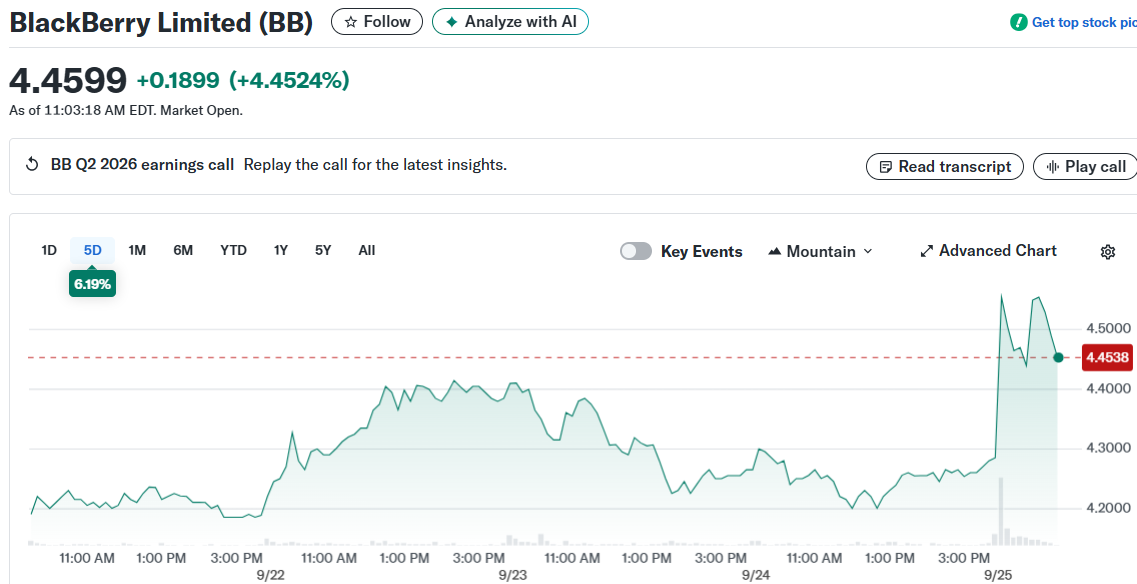Switch to the 1Y time range
Viewport: 1137px width, 584px height.
pyautogui.click(x=281, y=250)
